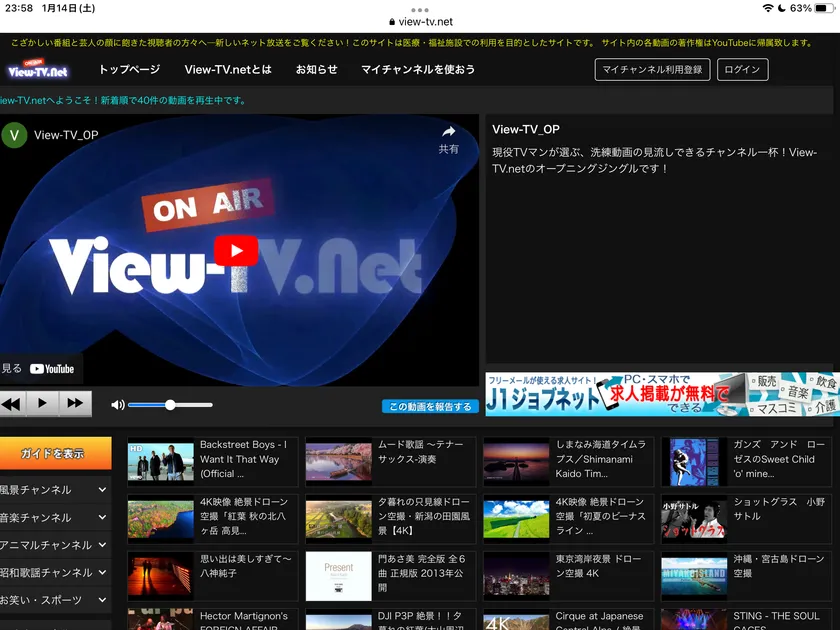Image resolution: width=840 pixels, height=630 pixels.
Task: Click the red YouTube play button
Action: 236,251
